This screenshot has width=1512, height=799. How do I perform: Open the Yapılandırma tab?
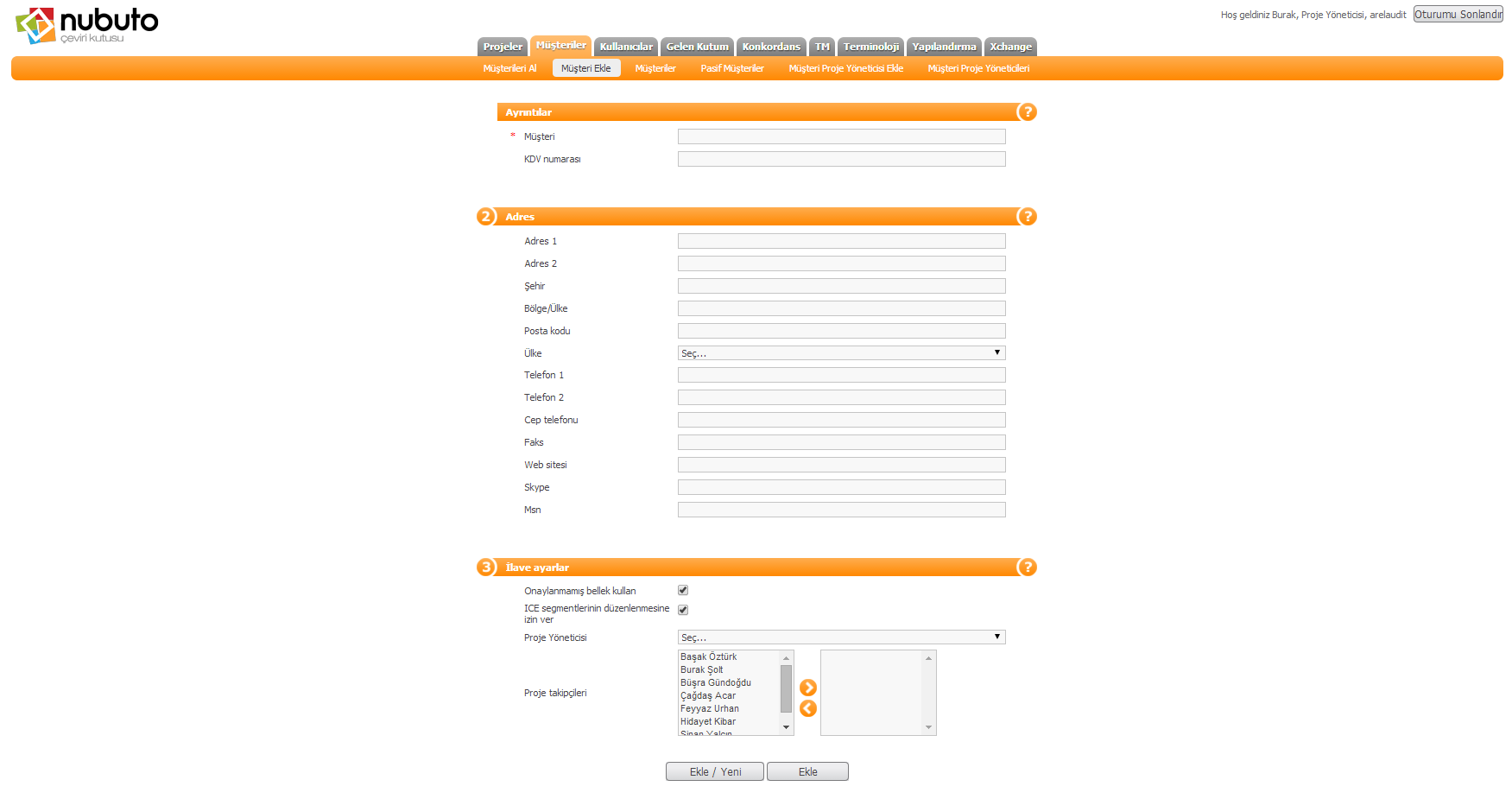pos(944,47)
